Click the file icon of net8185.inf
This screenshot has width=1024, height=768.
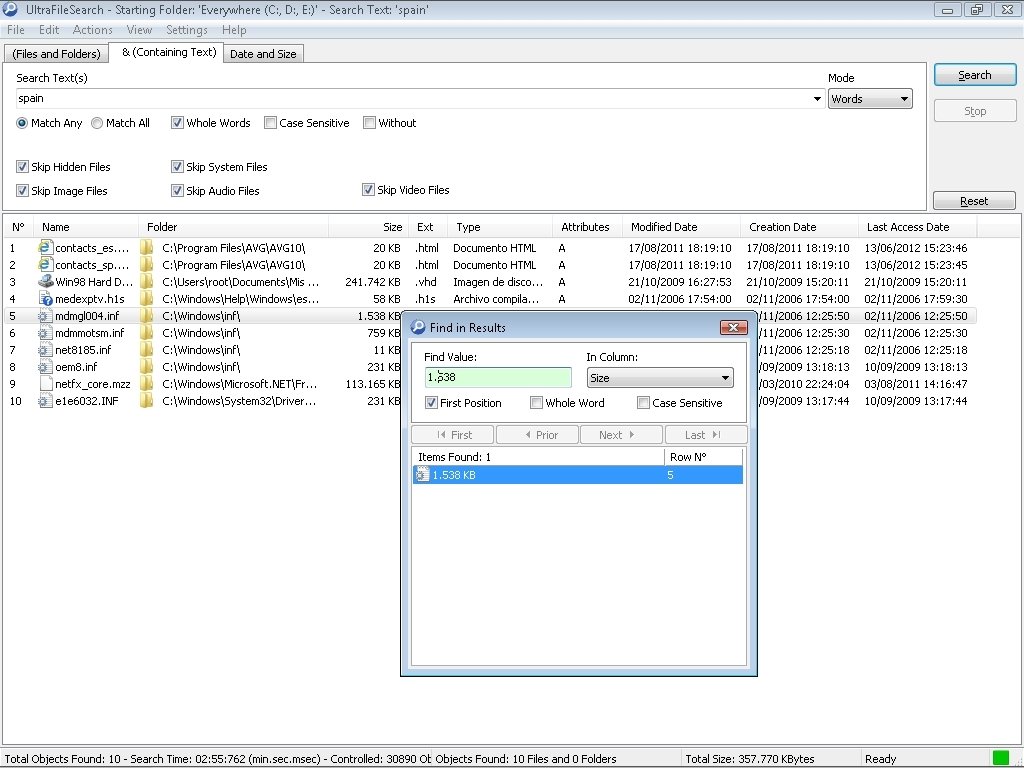click(45, 349)
